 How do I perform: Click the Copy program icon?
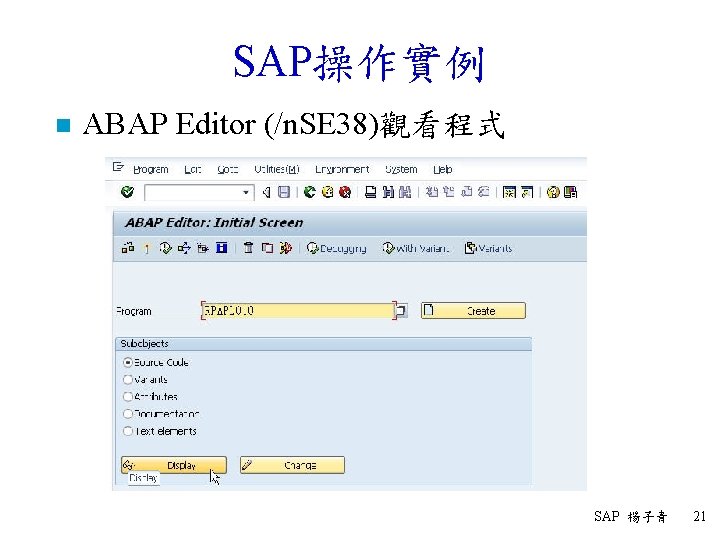click(267, 248)
